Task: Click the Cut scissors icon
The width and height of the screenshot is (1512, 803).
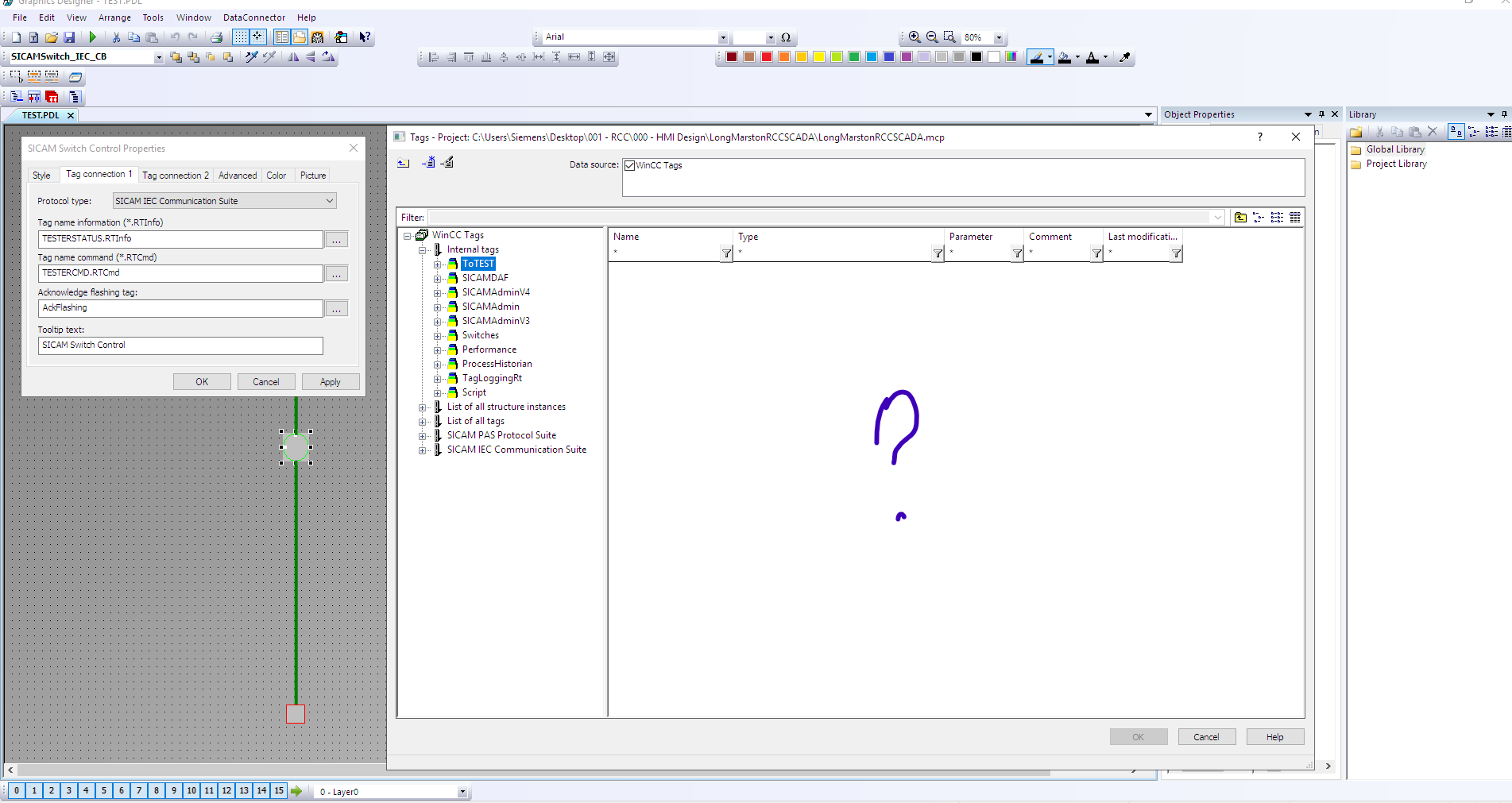Action: pyautogui.click(x=116, y=37)
